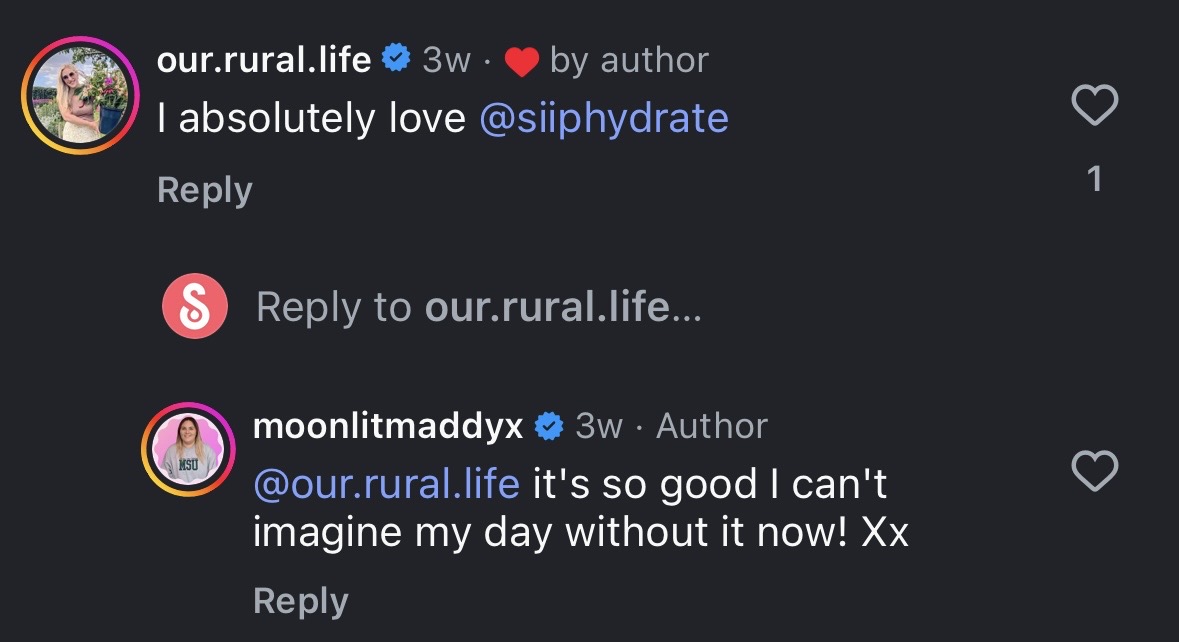Viewport: 1179px width, 642px height.
Task: Click the our.rural.life username
Action: pos(264,60)
